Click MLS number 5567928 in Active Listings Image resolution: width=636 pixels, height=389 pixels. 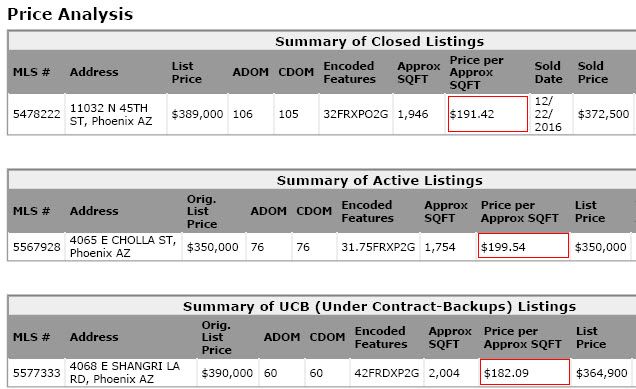point(37,247)
